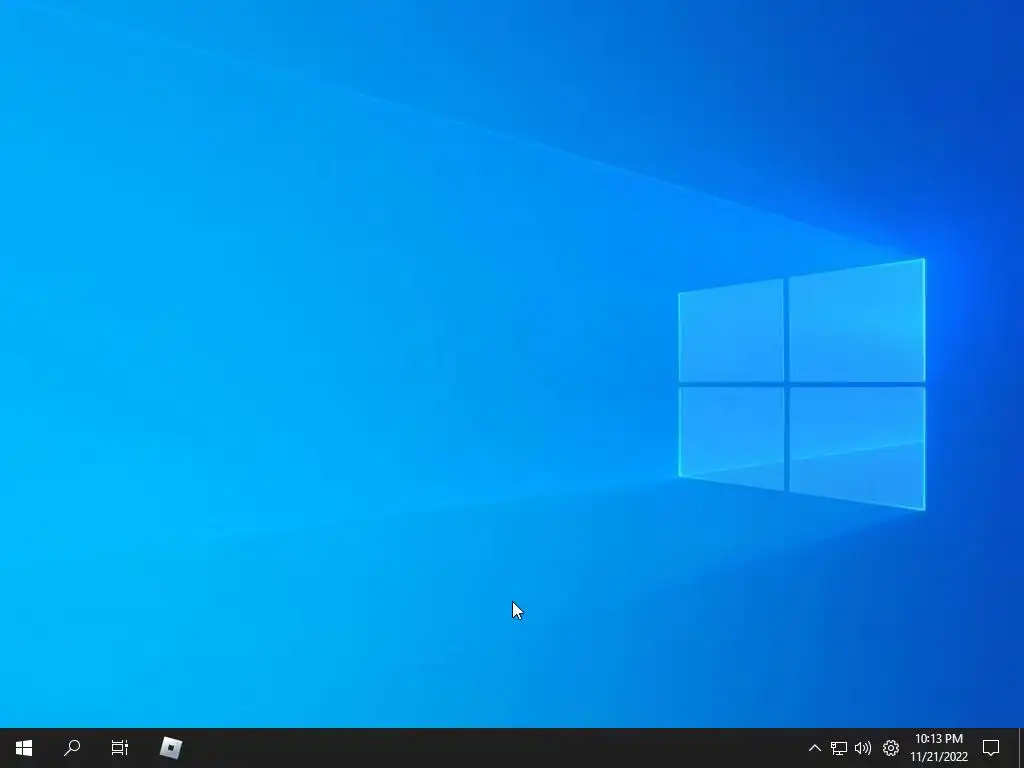Viewport: 1024px width, 768px height.
Task: Click the settings gear tray icon
Action: [x=891, y=748]
